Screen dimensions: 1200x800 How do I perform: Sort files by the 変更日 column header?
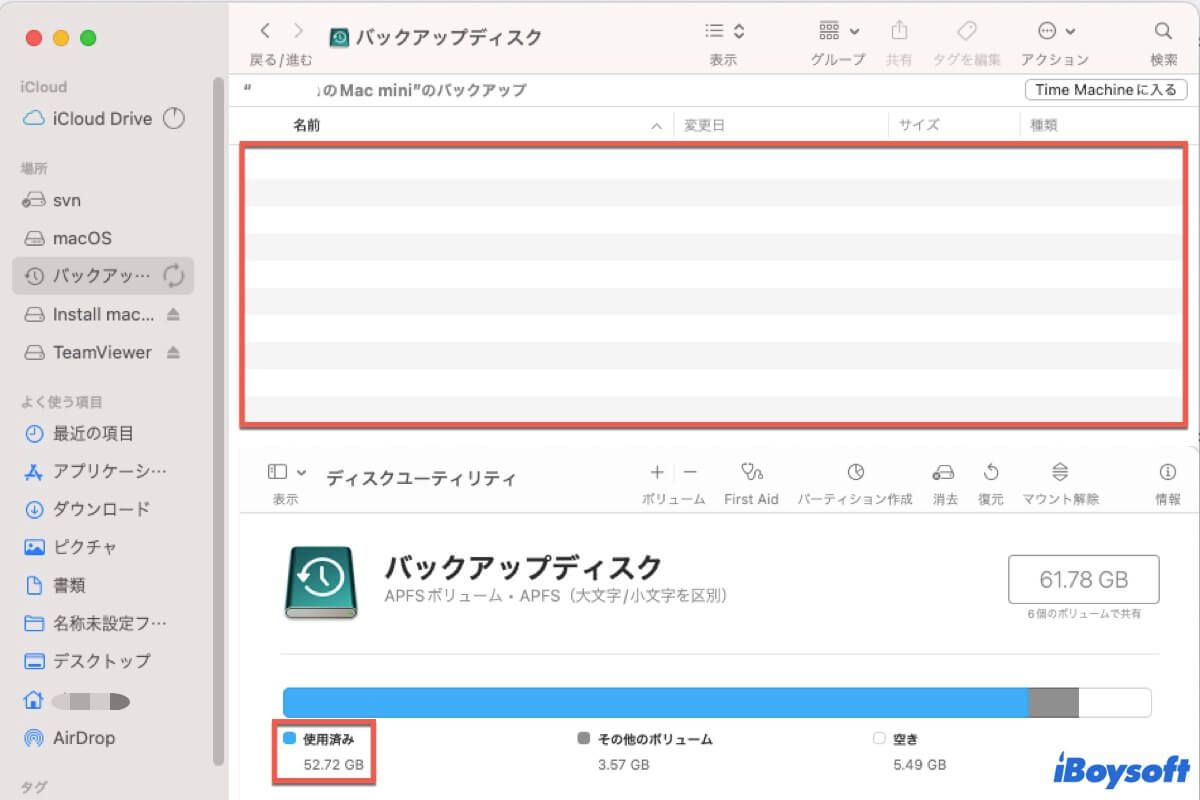click(x=704, y=125)
